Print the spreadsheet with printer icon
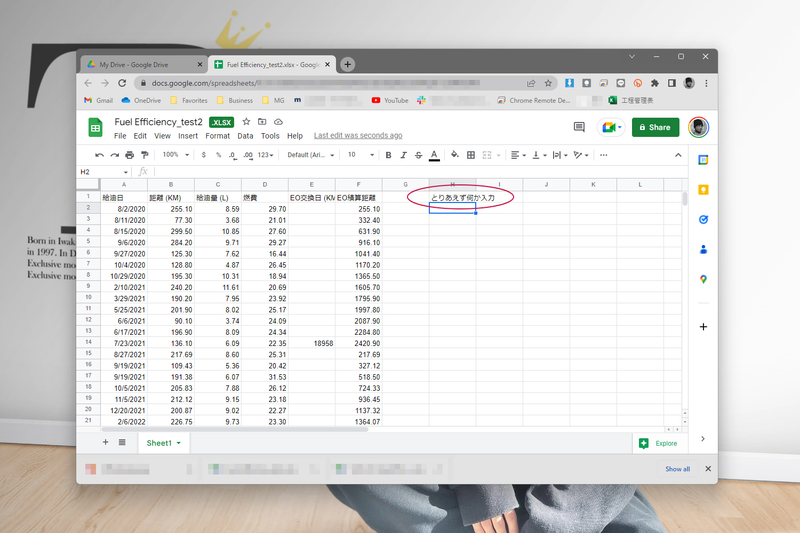This screenshot has width=800, height=533. pyautogui.click(x=130, y=155)
